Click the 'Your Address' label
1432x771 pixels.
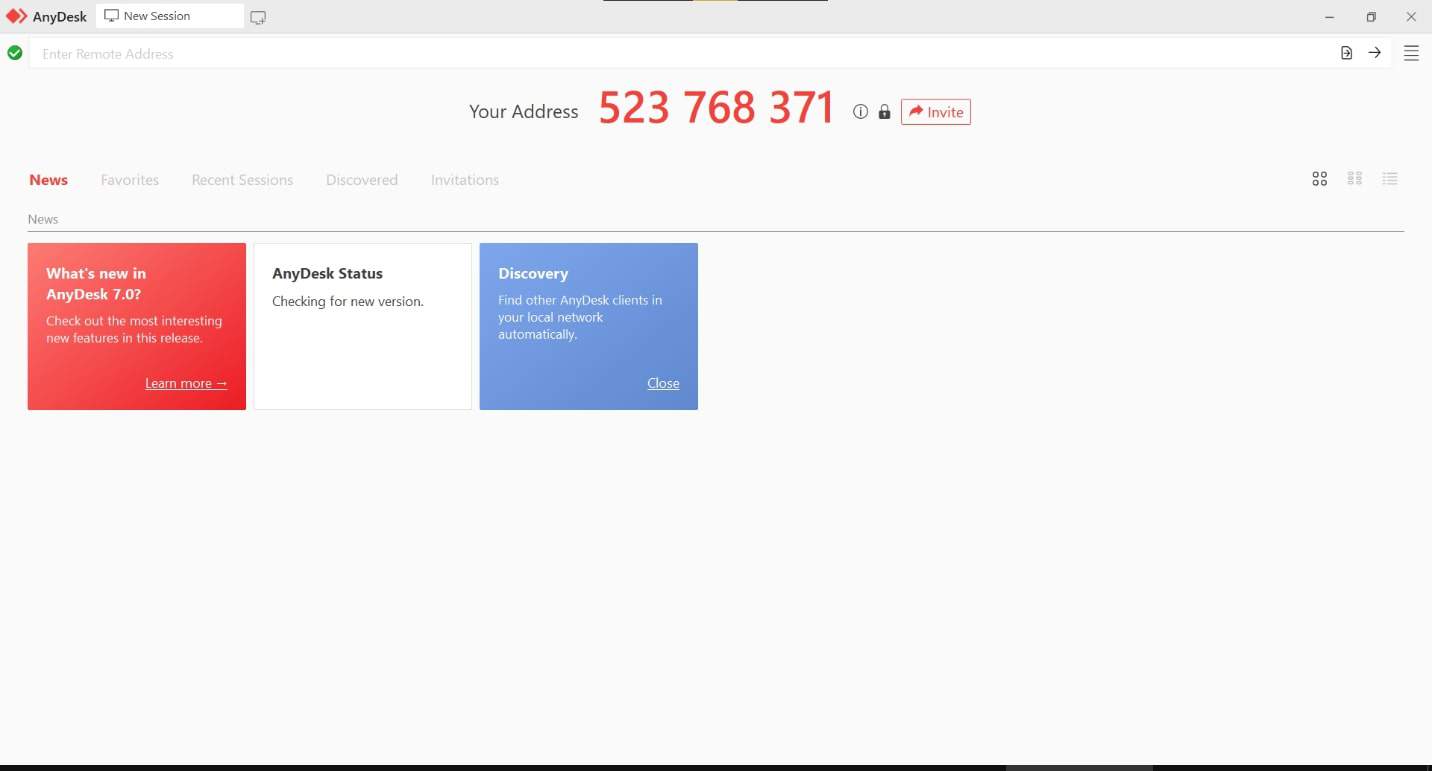pyautogui.click(x=524, y=112)
